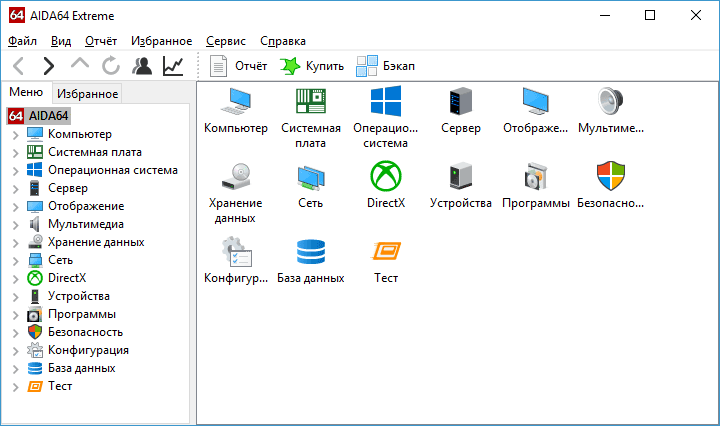Select the База данных icon in main panel
This screenshot has height=426, width=720.
tap(311, 252)
